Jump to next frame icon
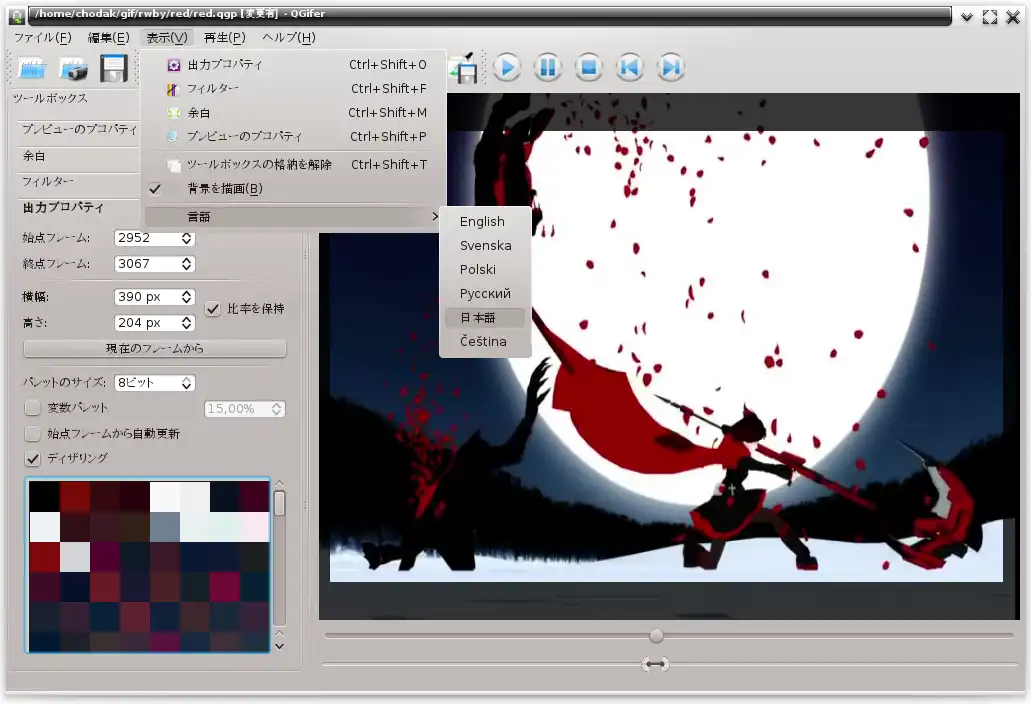The height and width of the screenshot is (704, 1031). [x=670, y=68]
